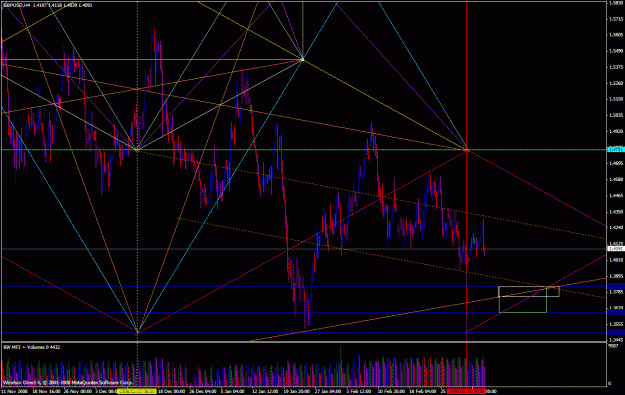Click the BW MFI + Volumes indicator label
Image resolution: width=625 pixels, height=395 pixels.
click(31, 347)
